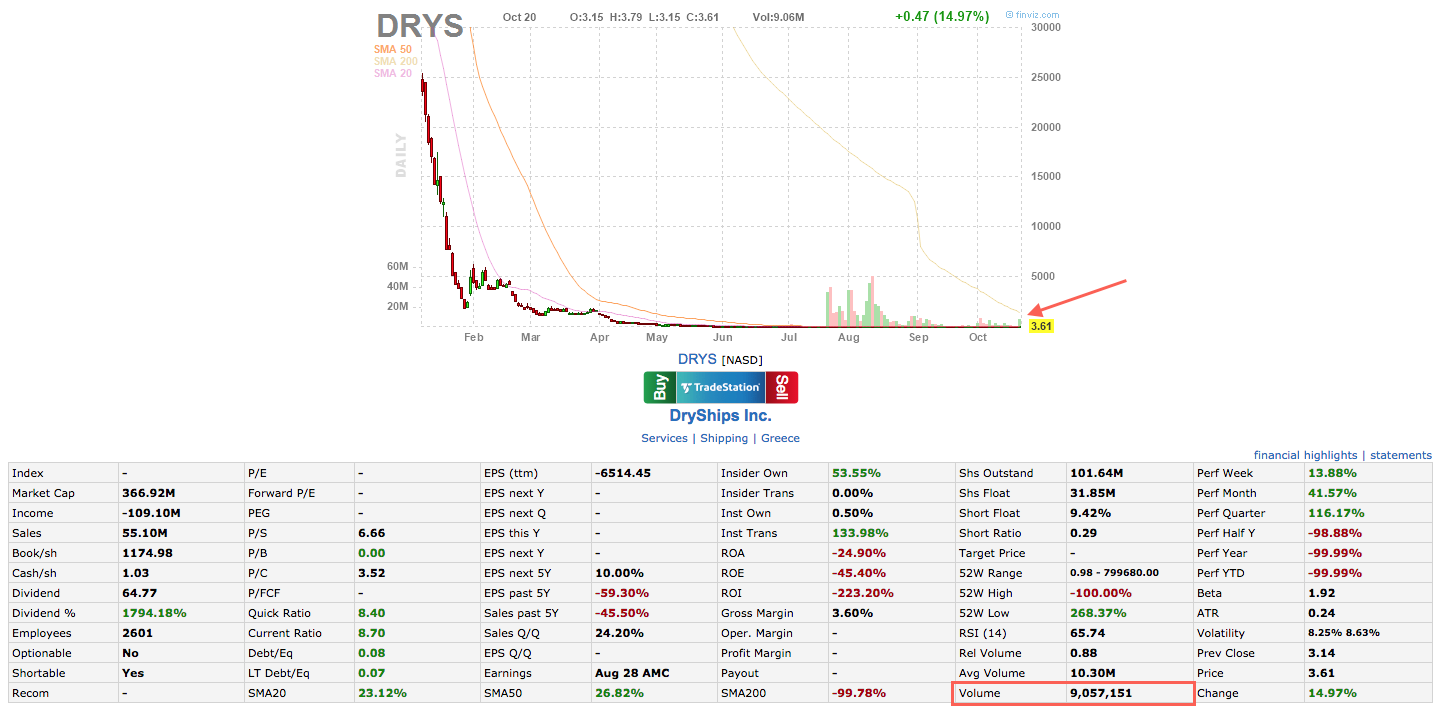Click the yellow 3.61 price tag on chart
1441x710 pixels.
[x=1041, y=326]
